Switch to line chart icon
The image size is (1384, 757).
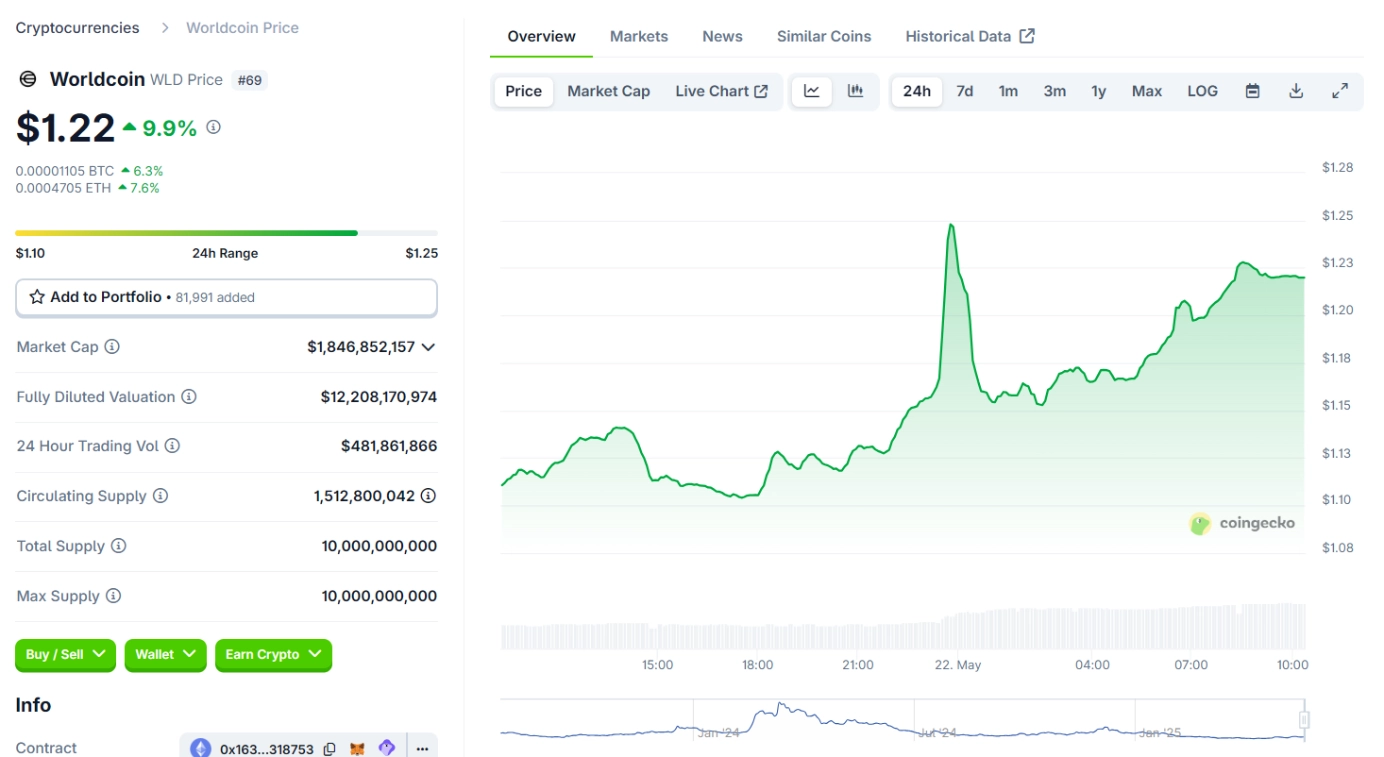coord(812,91)
